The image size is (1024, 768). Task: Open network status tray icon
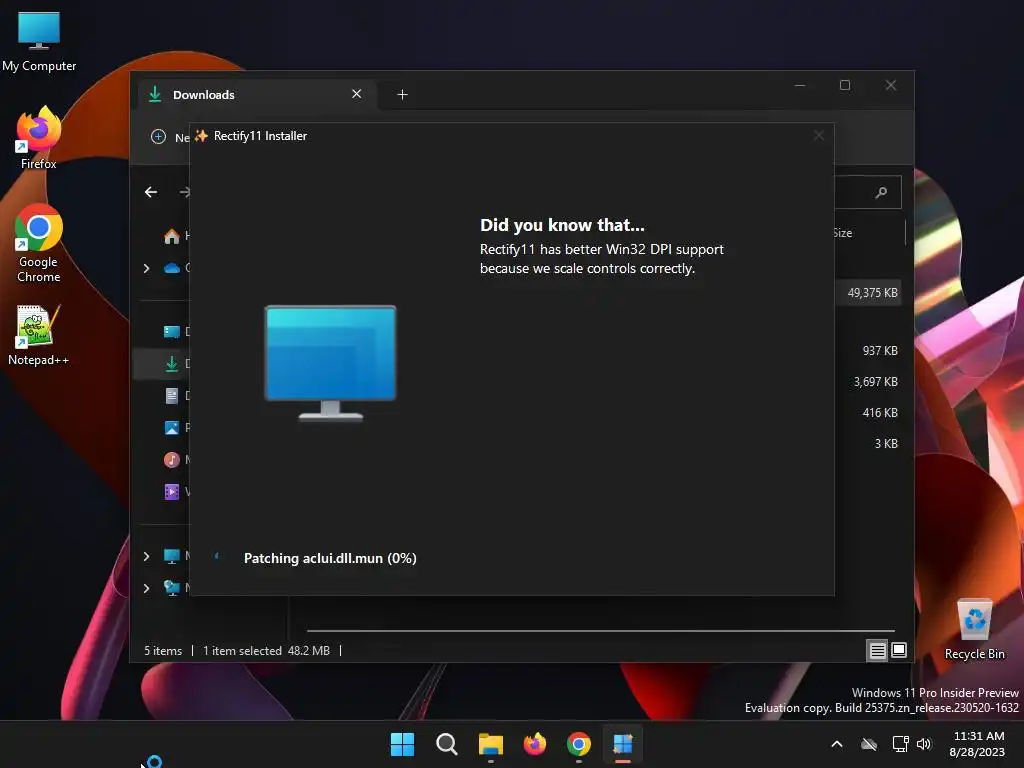pos(901,744)
